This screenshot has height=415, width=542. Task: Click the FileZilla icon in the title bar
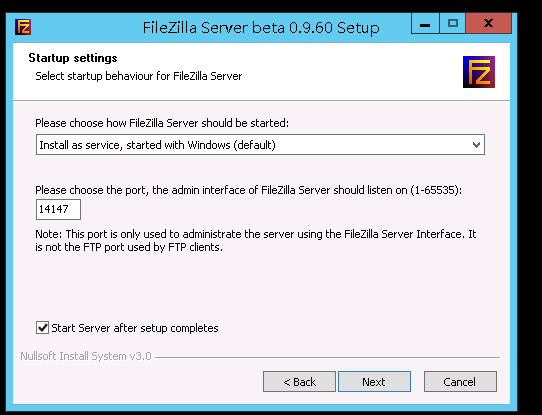click(x=23, y=27)
